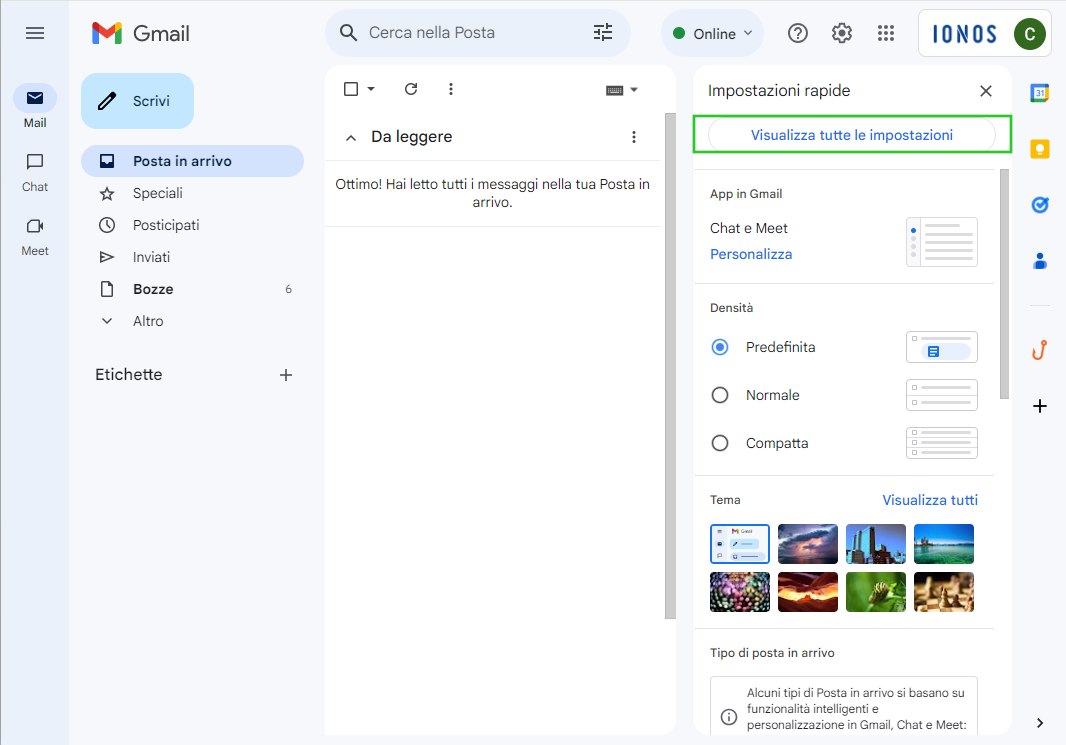Viewport: 1066px width, 745px height.
Task: Open toolbar more options three dots
Action: click(x=451, y=89)
